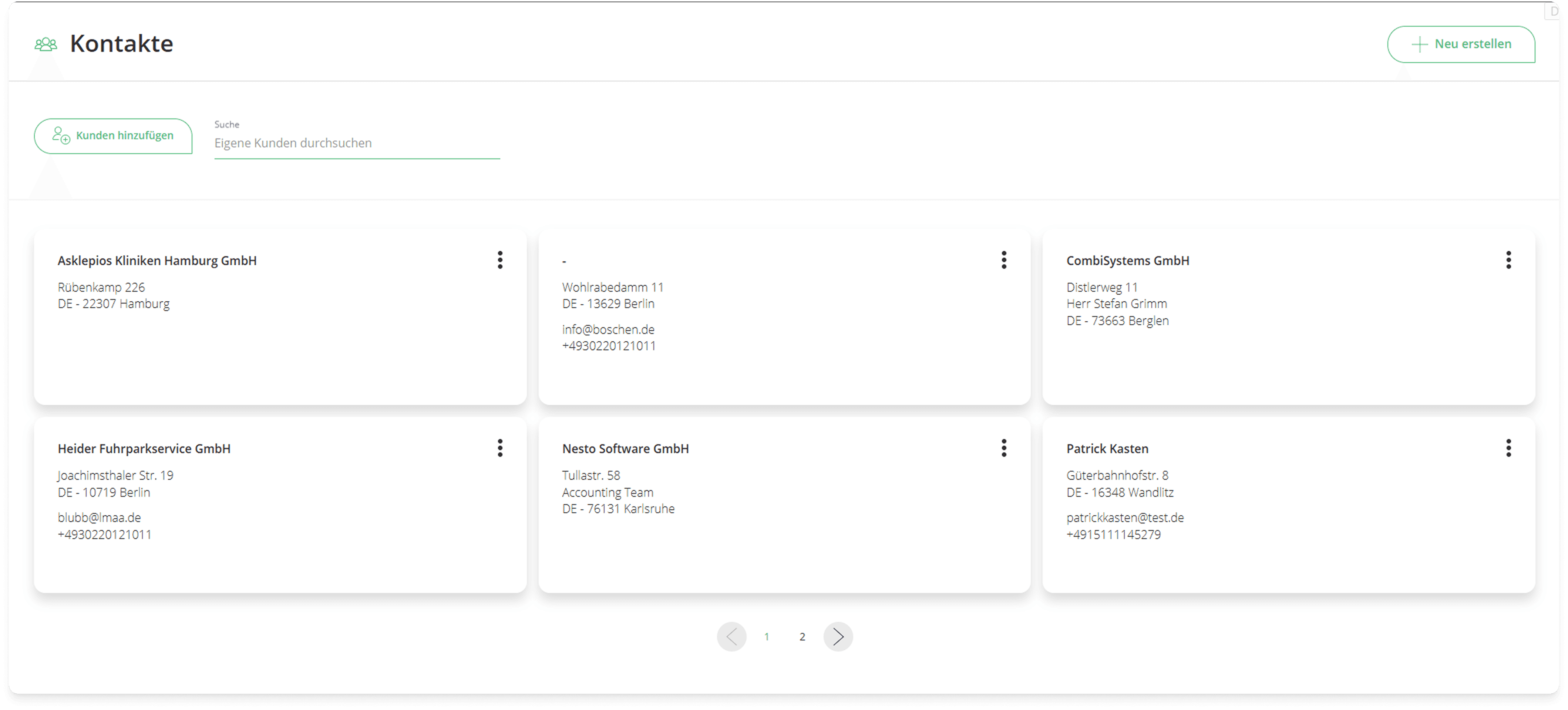Click email patrickkasten@test.de
The height and width of the screenshot is (710, 1568).
[1125, 518]
